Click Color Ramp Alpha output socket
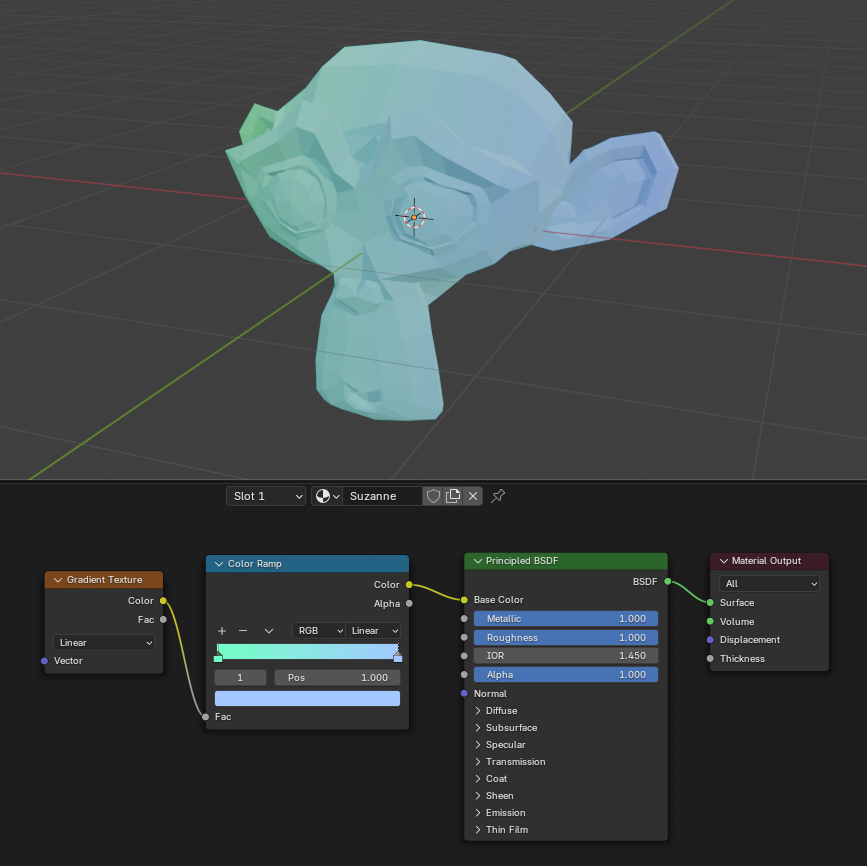 [409, 603]
